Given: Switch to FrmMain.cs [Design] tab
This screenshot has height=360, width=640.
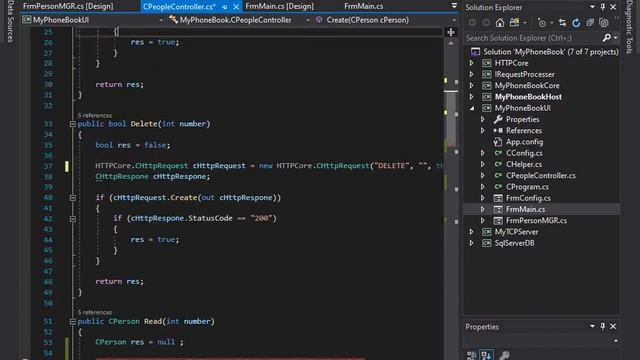Looking at the screenshot, I should [x=280, y=6].
